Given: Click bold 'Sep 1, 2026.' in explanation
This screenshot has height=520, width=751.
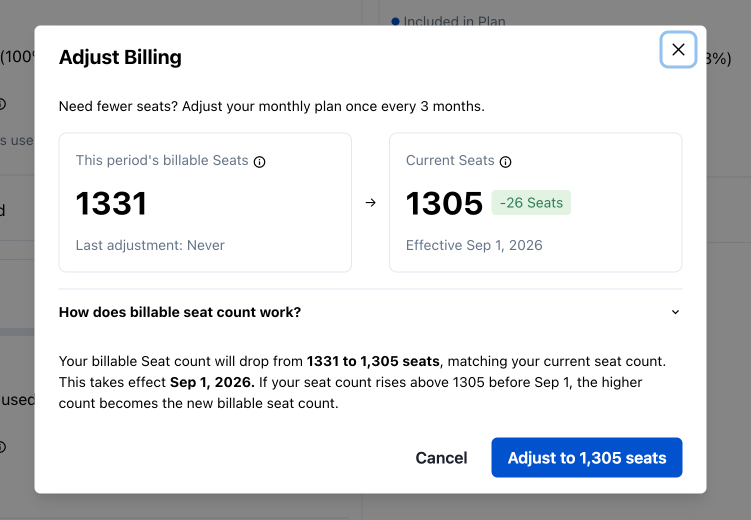Looking at the screenshot, I should [x=212, y=382].
